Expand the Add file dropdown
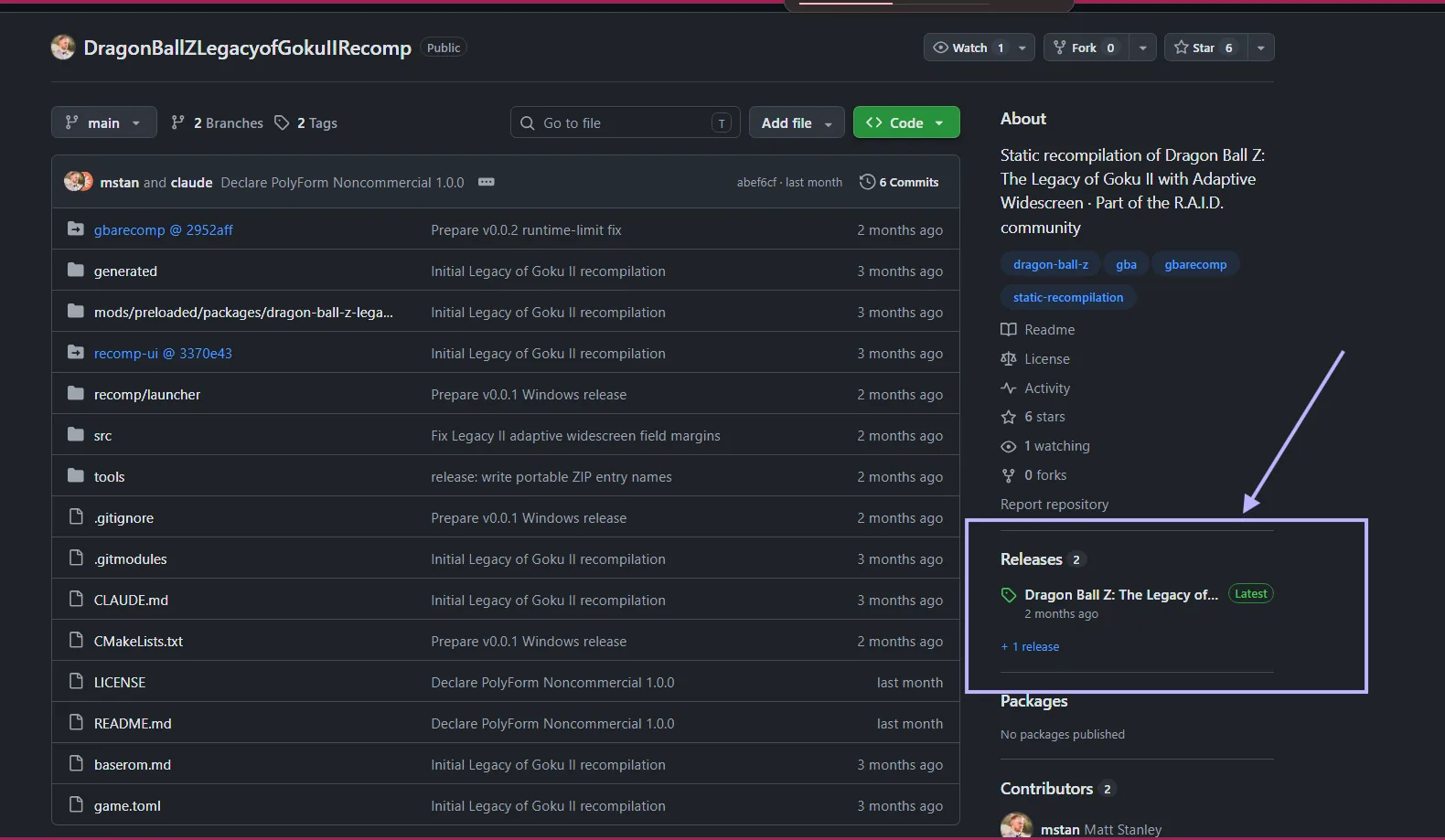The height and width of the screenshot is (840, 1445). [x=797, y=122]
